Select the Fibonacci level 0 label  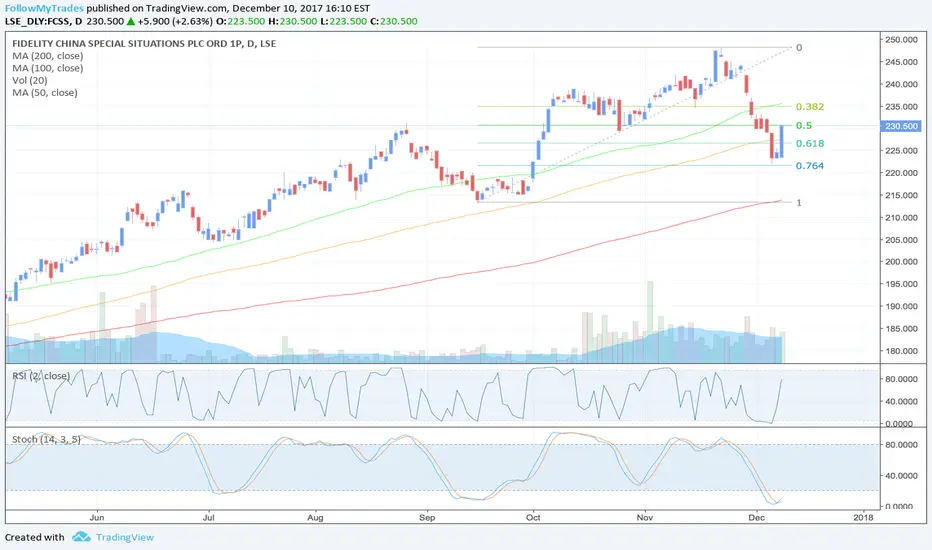coord(799,48)
